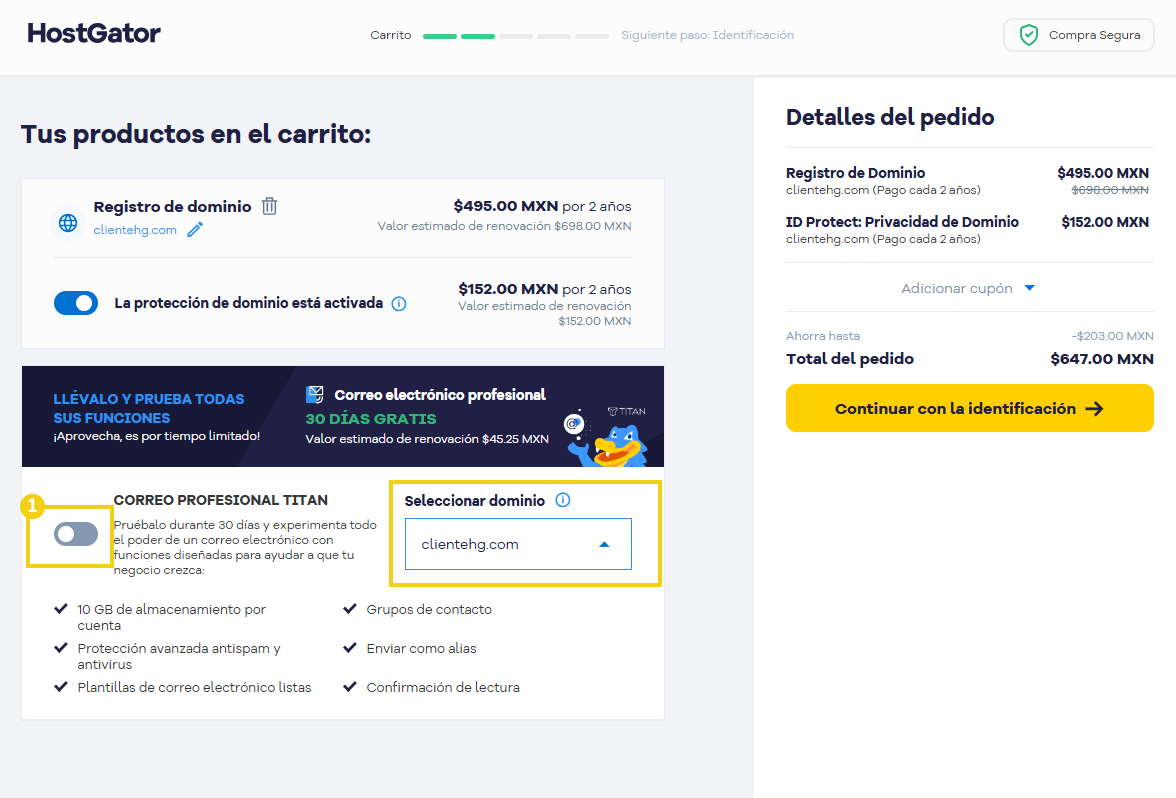This screenshot has width=1176, height=798.
Task: Click the Titan logo in banner
Action: [x=626, y=411]
